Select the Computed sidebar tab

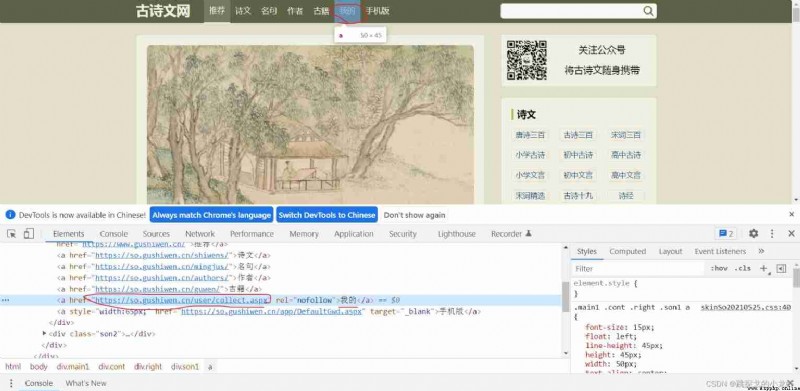[x=628, y=251]
